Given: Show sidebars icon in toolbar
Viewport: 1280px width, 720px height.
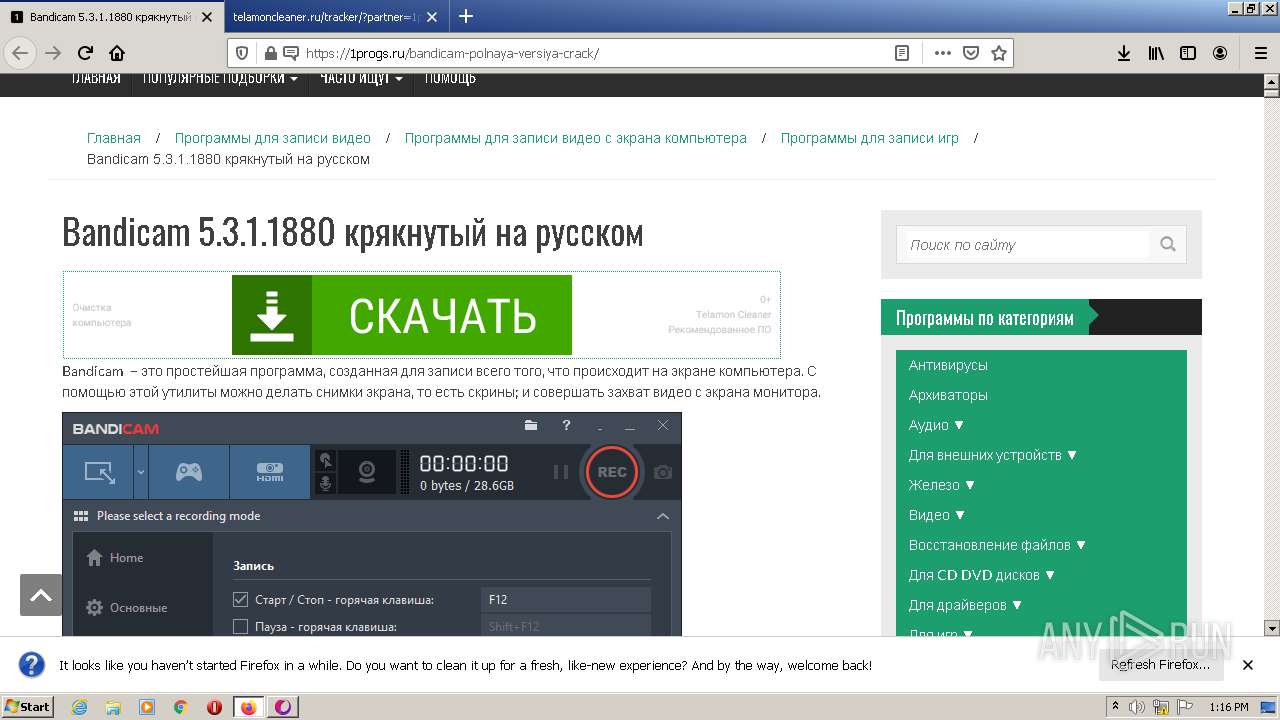Looking at the screenshot, I should pyautogui.click(x=1188, y=53).
